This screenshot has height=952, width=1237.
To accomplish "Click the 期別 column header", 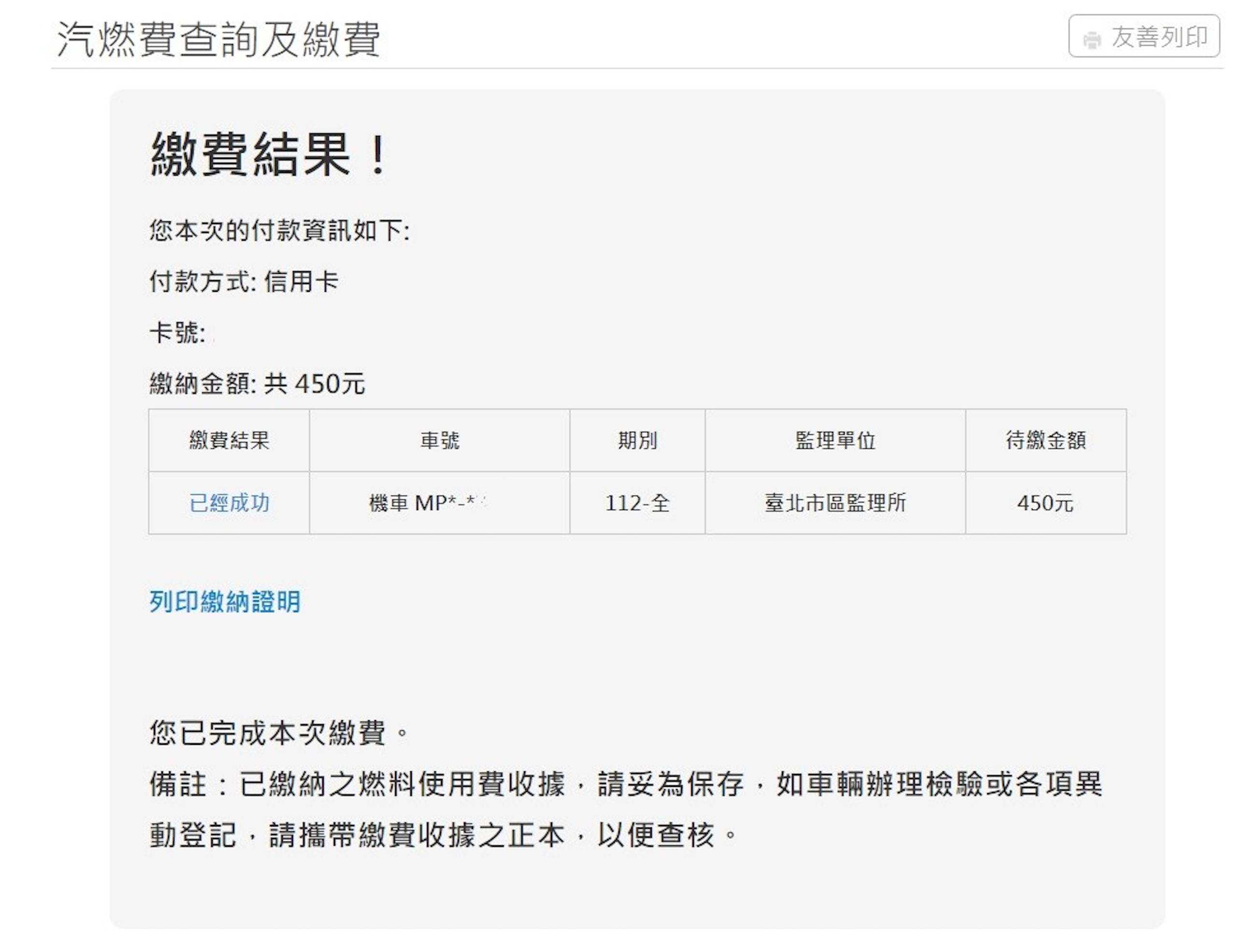I will (x=637, y=440).
